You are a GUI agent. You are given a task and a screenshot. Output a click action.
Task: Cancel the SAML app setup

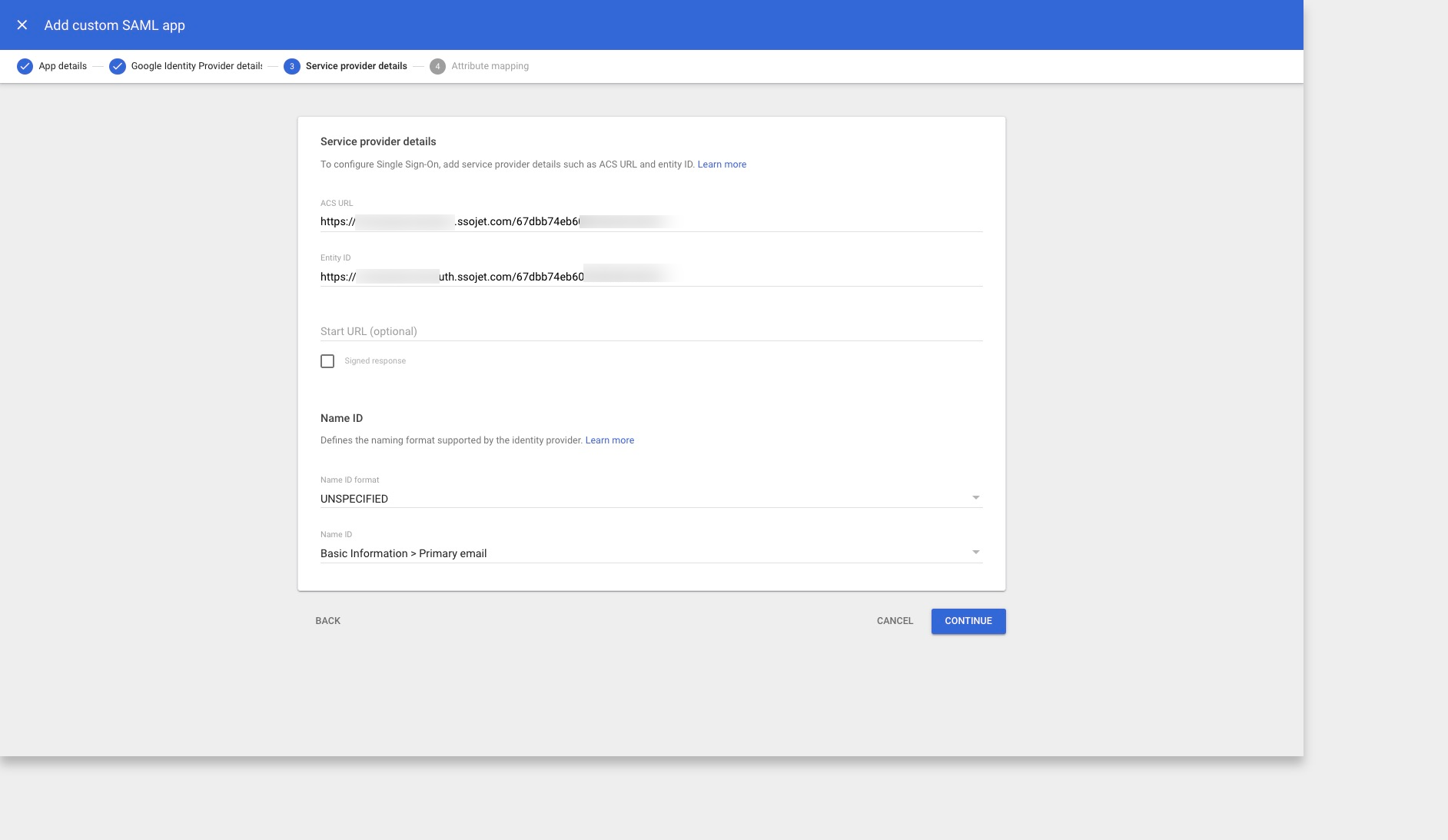[x=894, y=621]
